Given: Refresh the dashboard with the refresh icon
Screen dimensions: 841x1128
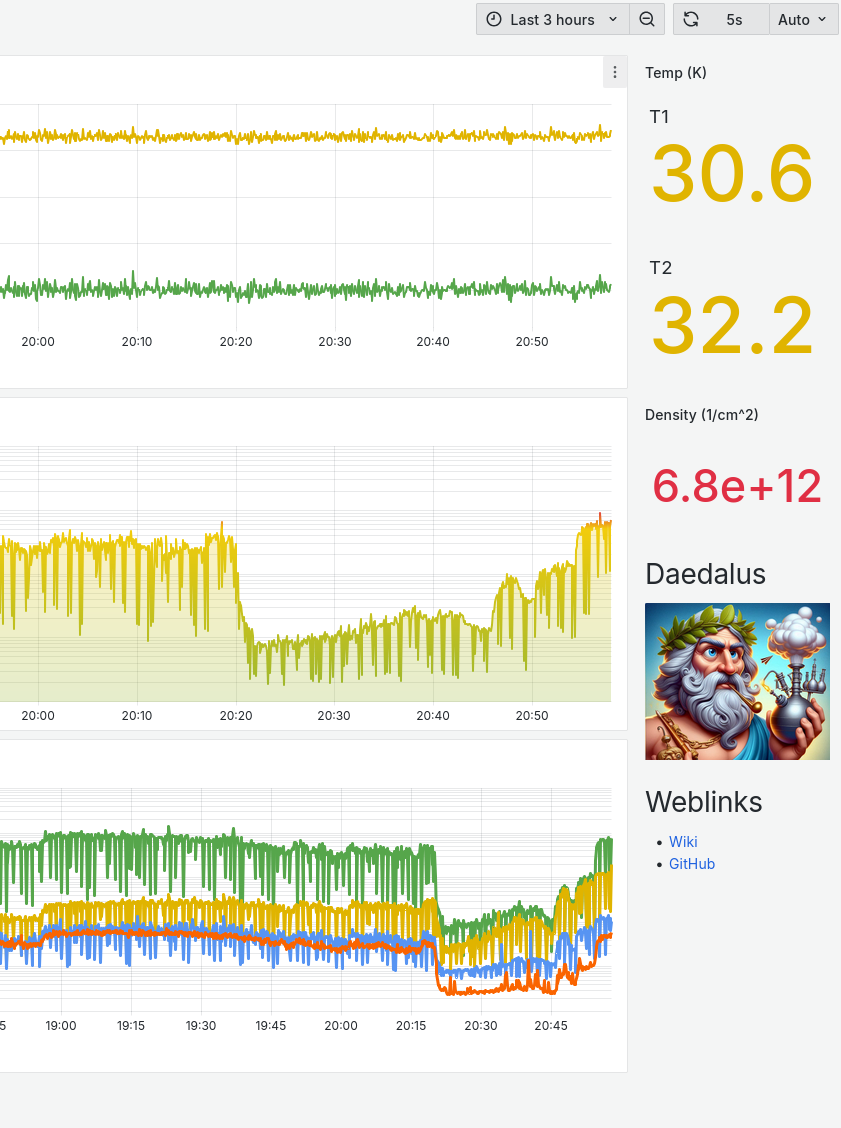Looking at the screenshot, I should 691,19.
